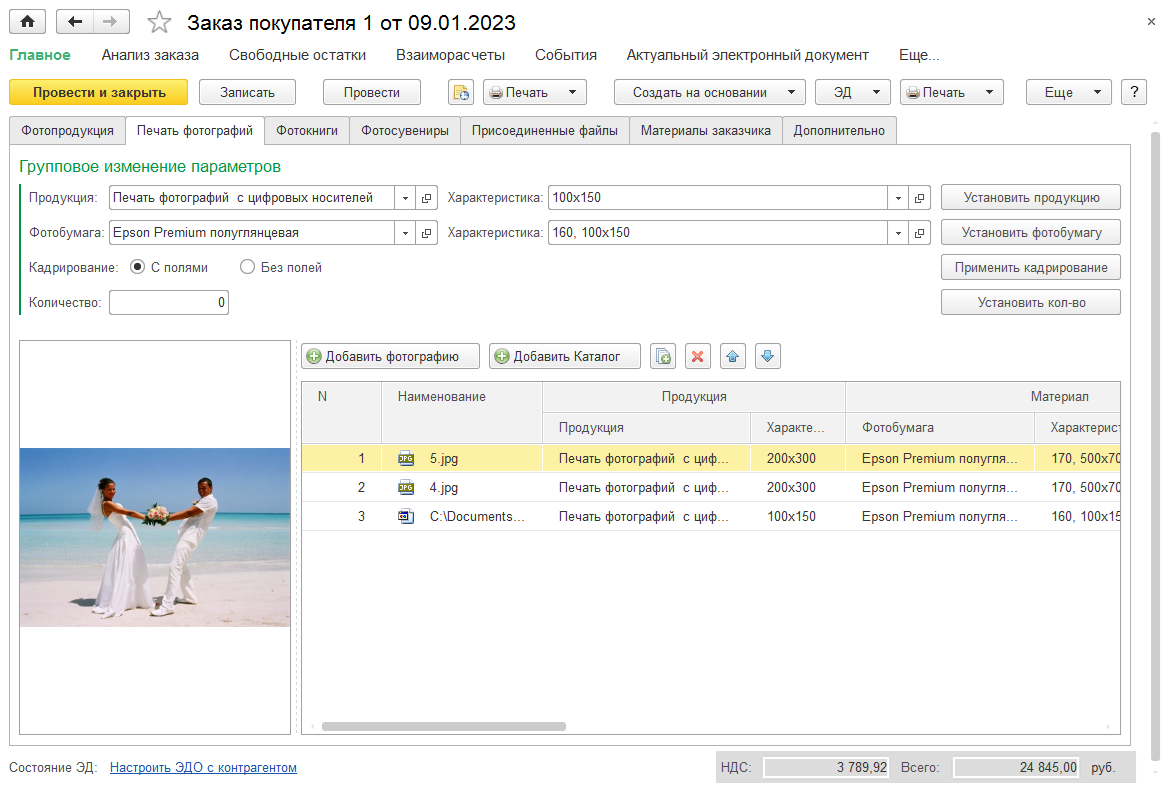Expand the ЭД dropdown button

[853, 92]
